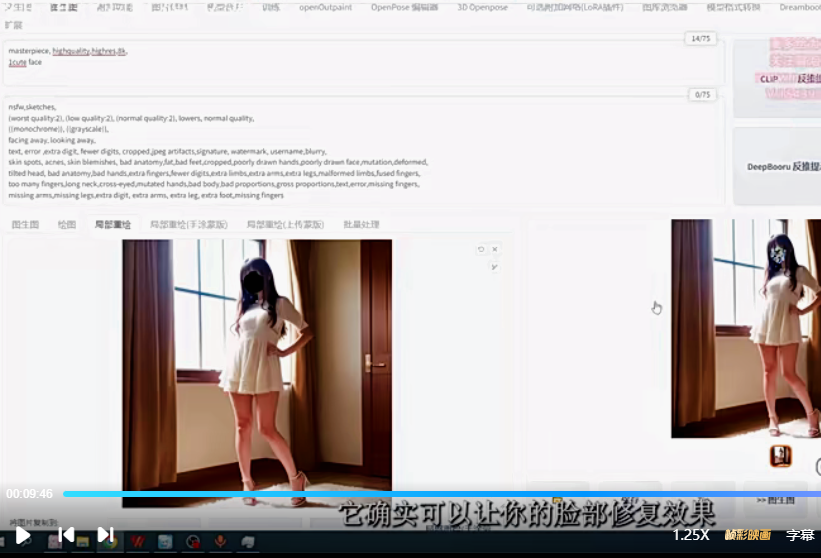Select the 局部重绘(上传蒙版) sub-tab
Viewport: 821px width, 558px height.
click(285, 225)
